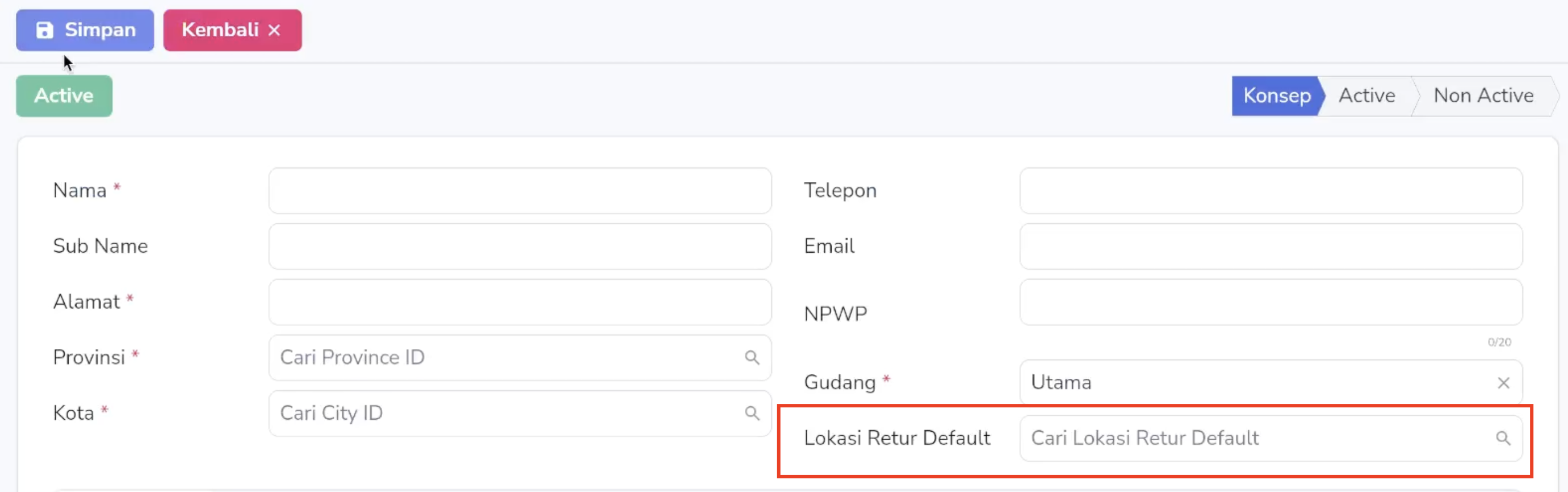
Task: Click search icon in Lokasi Retur Default
Action: coord(1503,439)
